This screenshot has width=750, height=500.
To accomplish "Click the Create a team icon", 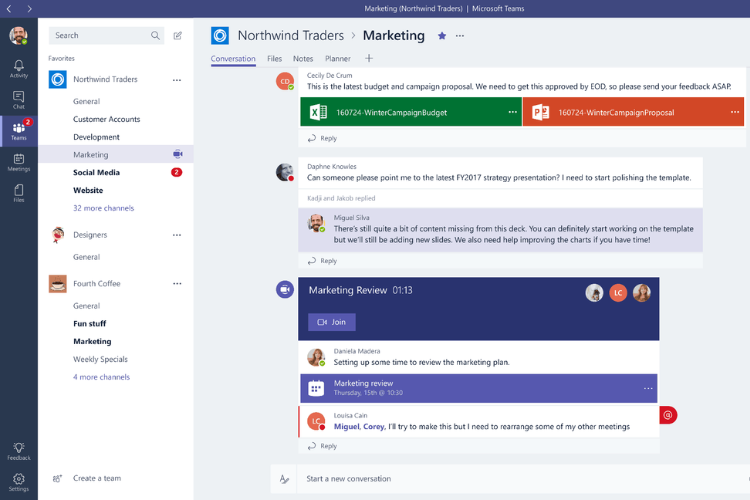I will [57, 478].
